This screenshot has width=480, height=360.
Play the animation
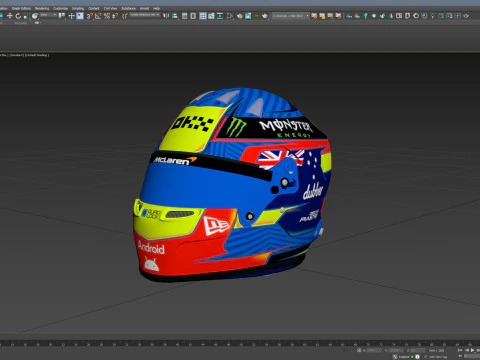point(473,350)
